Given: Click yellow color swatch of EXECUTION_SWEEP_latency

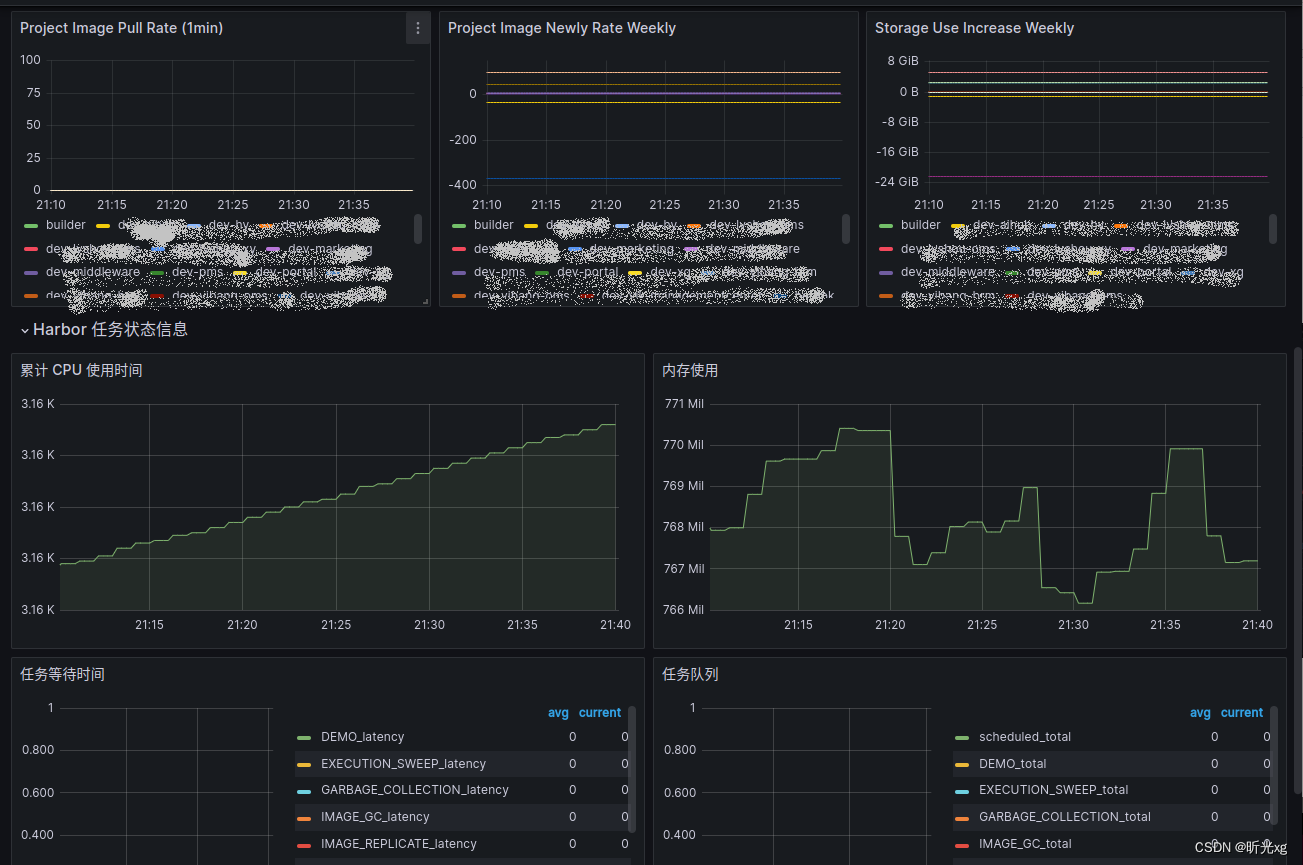Looking at the screenshot, I should 304,765.
